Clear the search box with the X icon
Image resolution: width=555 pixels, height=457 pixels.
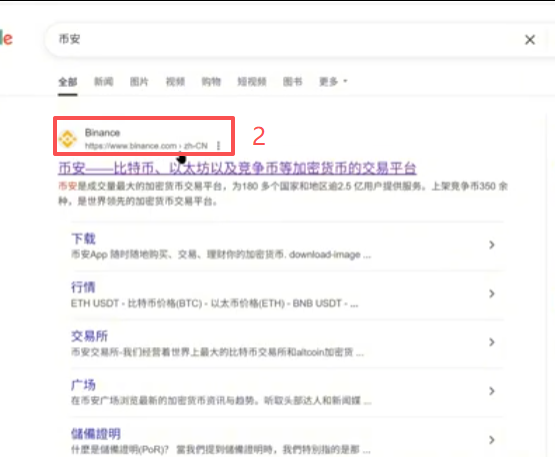pos(530,40)
